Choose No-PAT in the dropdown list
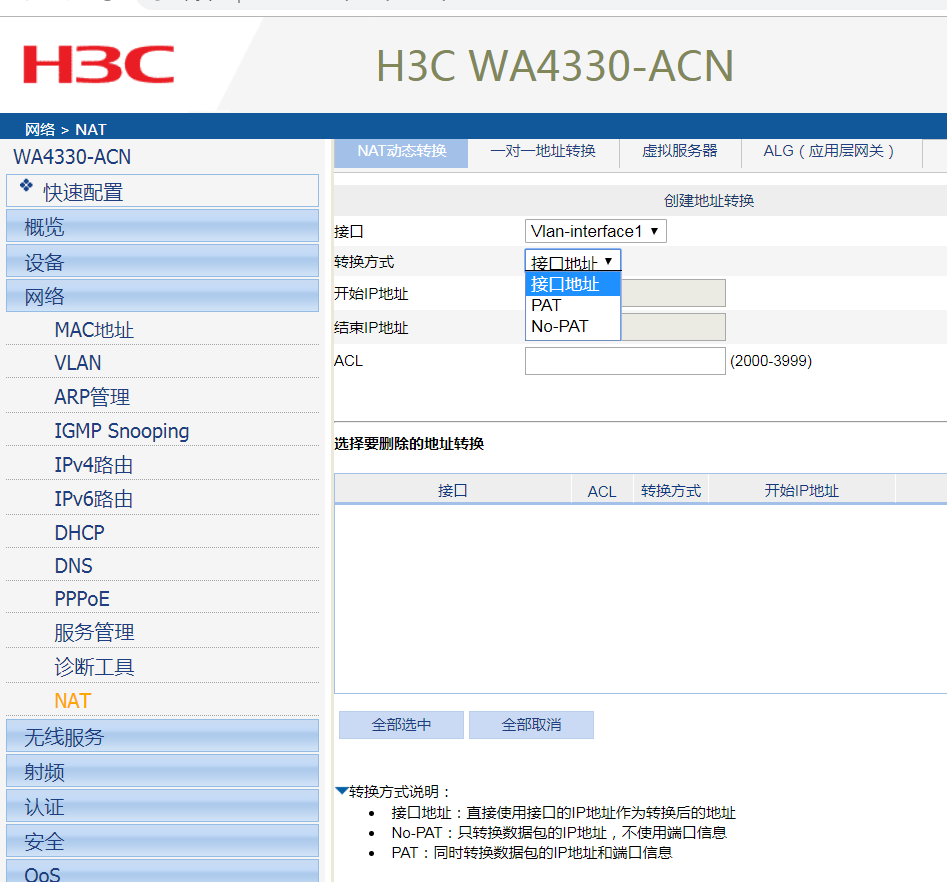 click(x=573, y=326)
